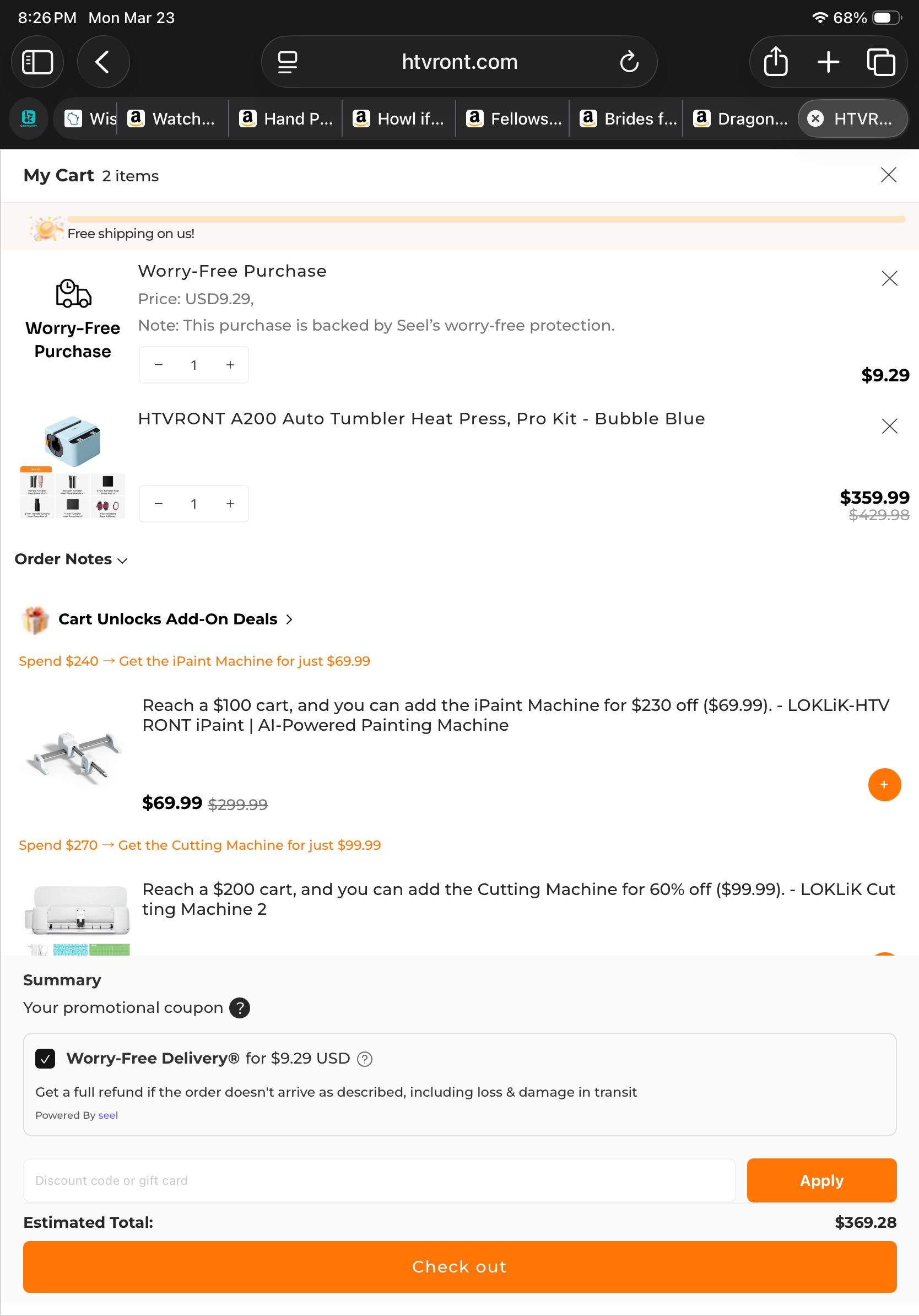
Task: Tap the browser back arrow
Action: [x=103, y=62]
